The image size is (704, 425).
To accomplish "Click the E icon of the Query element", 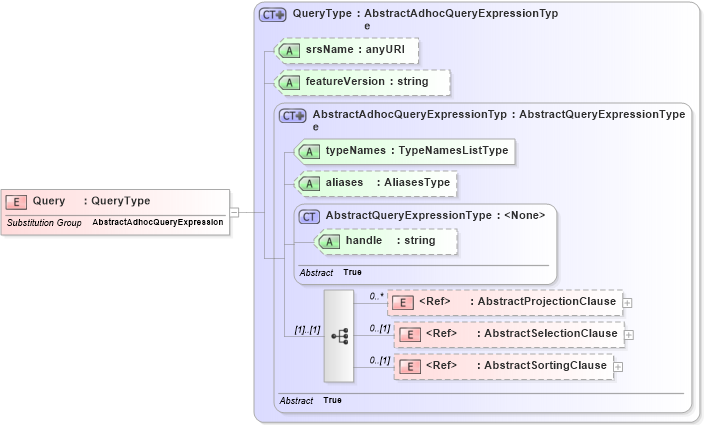I will click(16, 202).
